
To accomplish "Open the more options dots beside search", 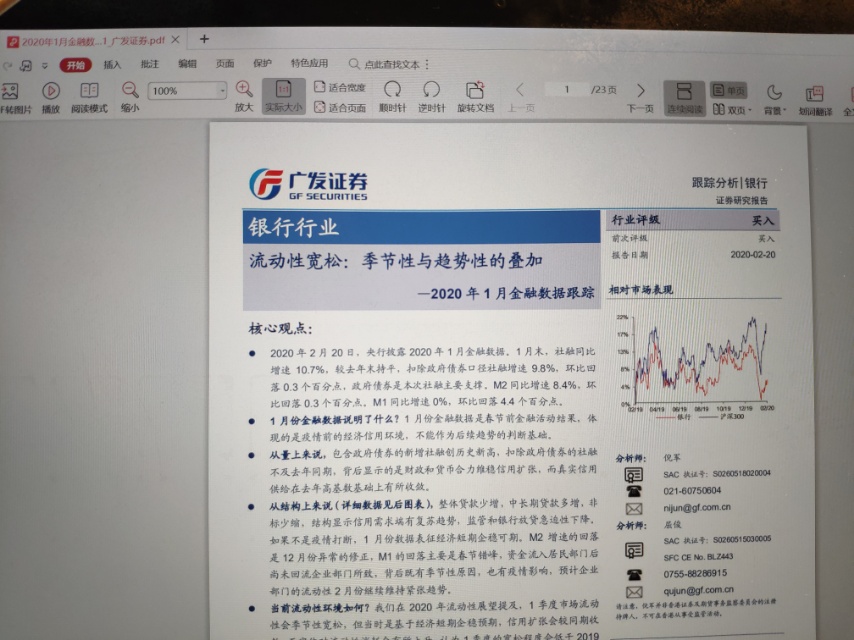I will (427, 64).
